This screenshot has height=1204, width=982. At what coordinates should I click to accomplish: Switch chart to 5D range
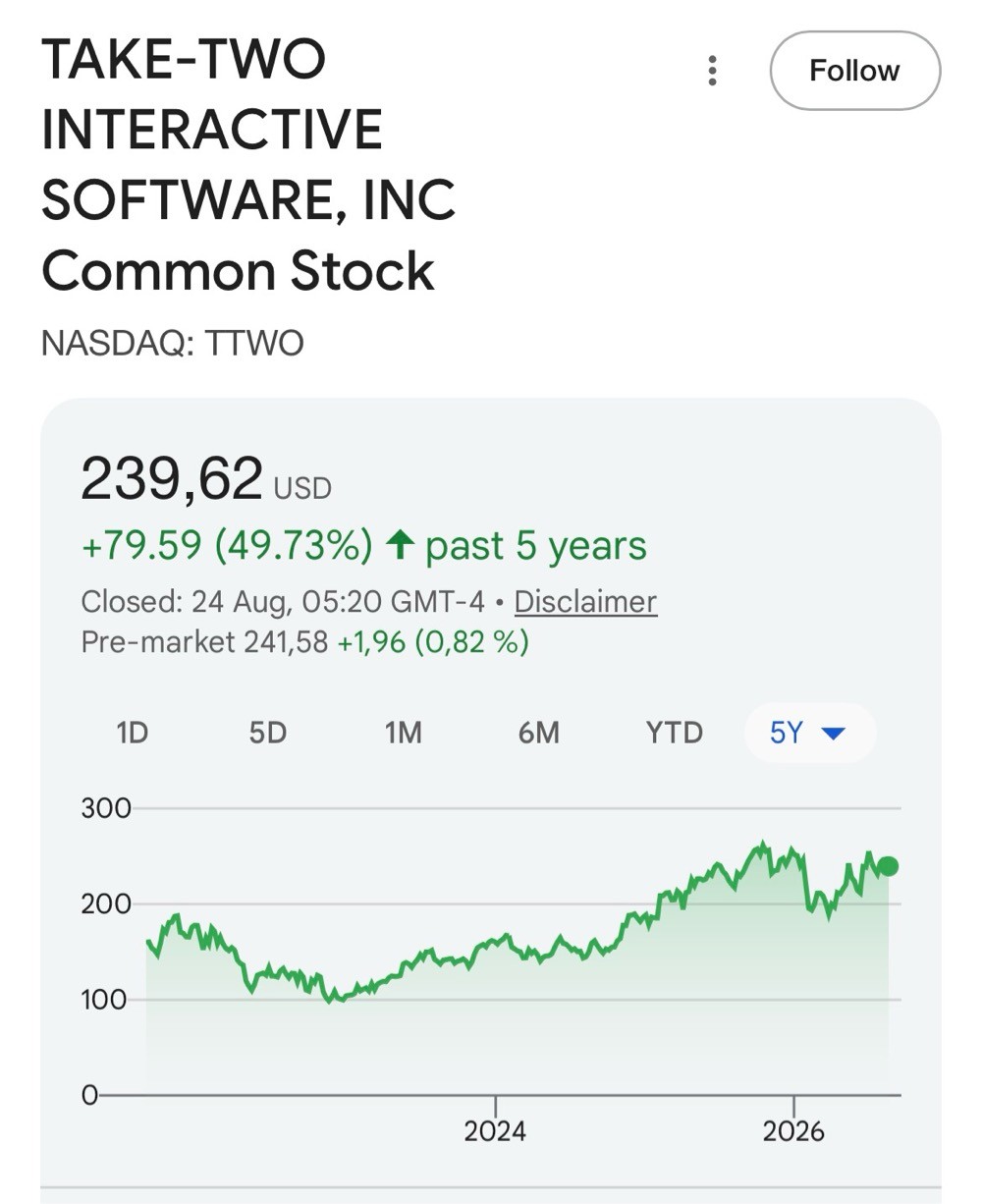pyautogui.click(x=267, y=733)
